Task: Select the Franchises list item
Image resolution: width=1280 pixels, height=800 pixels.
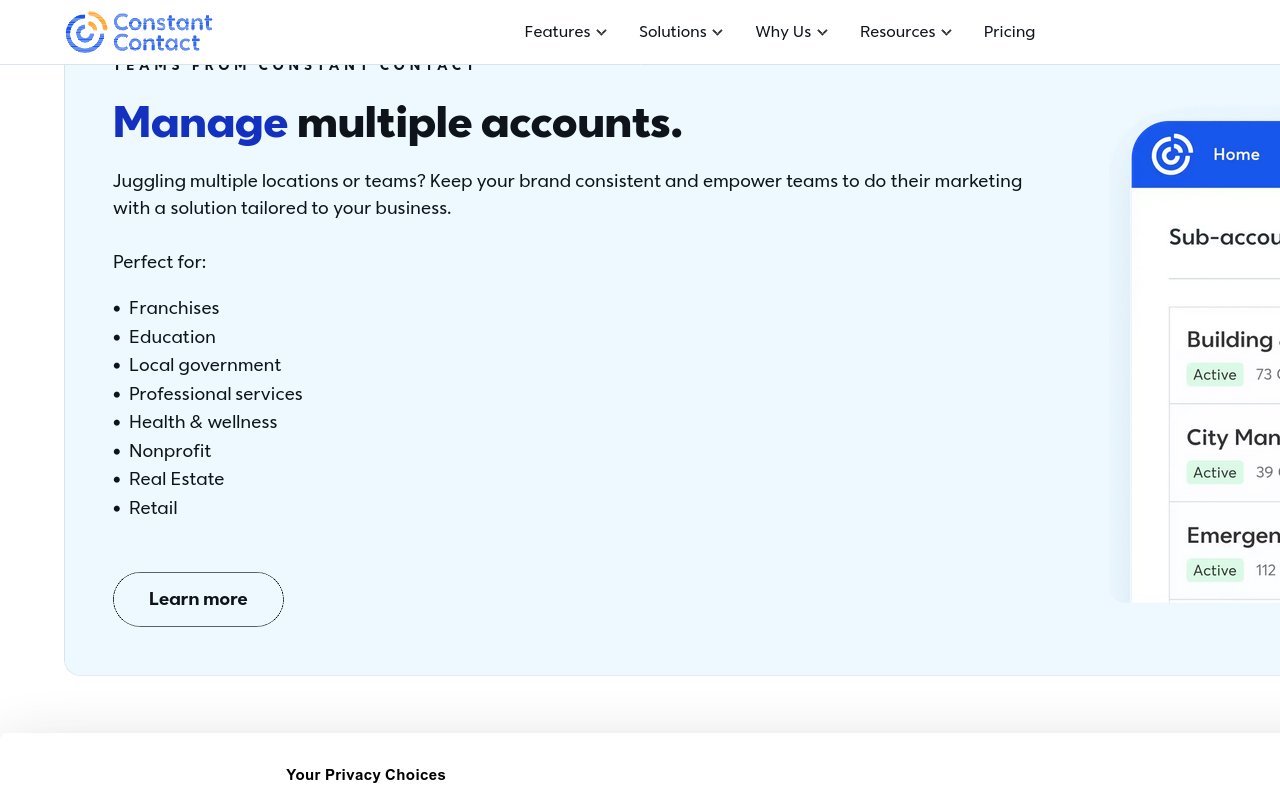Action: click(x=174, y=308)
